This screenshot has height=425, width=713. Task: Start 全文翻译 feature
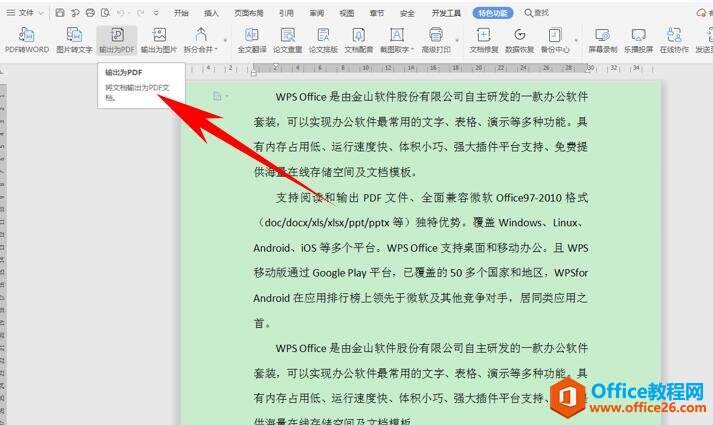252,40
